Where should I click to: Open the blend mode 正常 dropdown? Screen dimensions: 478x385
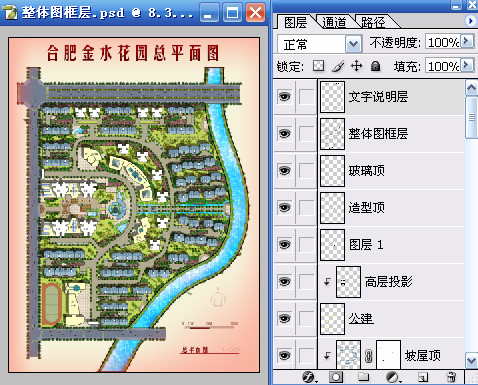pyautogui.click(x=353, y=44)
